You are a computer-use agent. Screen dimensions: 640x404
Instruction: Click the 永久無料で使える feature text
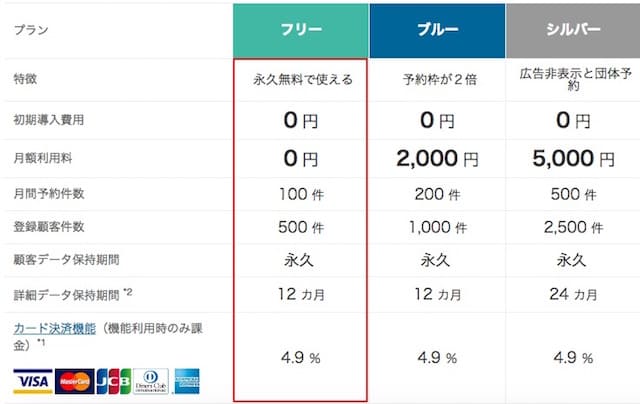(302, 80)
